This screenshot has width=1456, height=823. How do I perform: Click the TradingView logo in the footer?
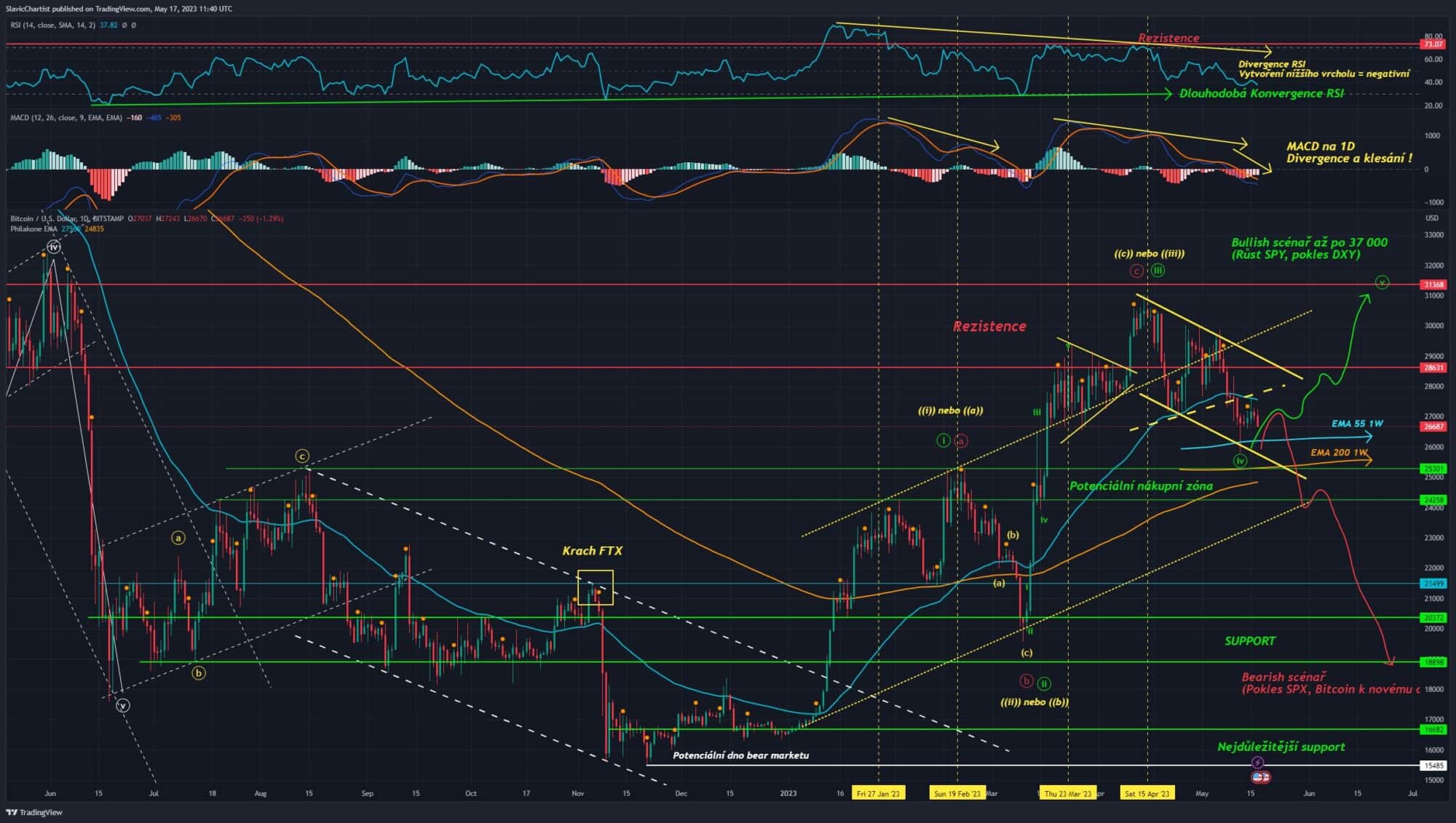[x=34, y=812]
